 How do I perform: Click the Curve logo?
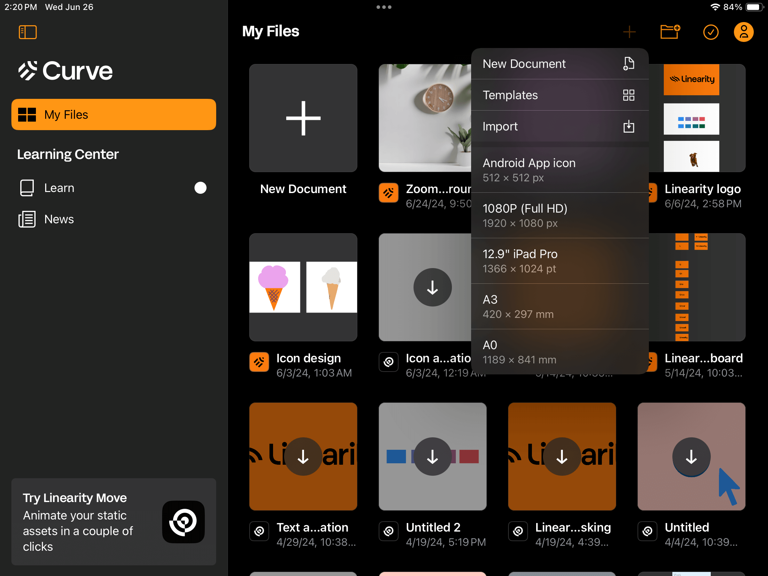[66, 71]
